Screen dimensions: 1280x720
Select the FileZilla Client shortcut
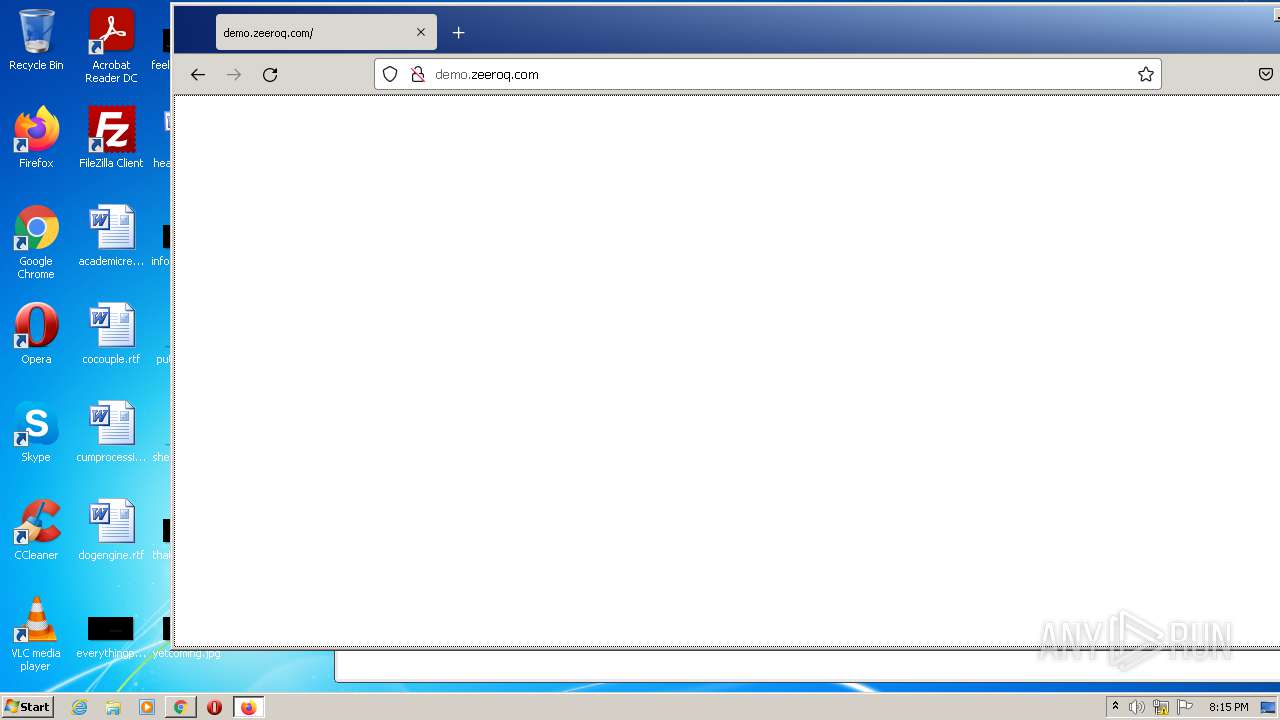(x=111, y=138)
